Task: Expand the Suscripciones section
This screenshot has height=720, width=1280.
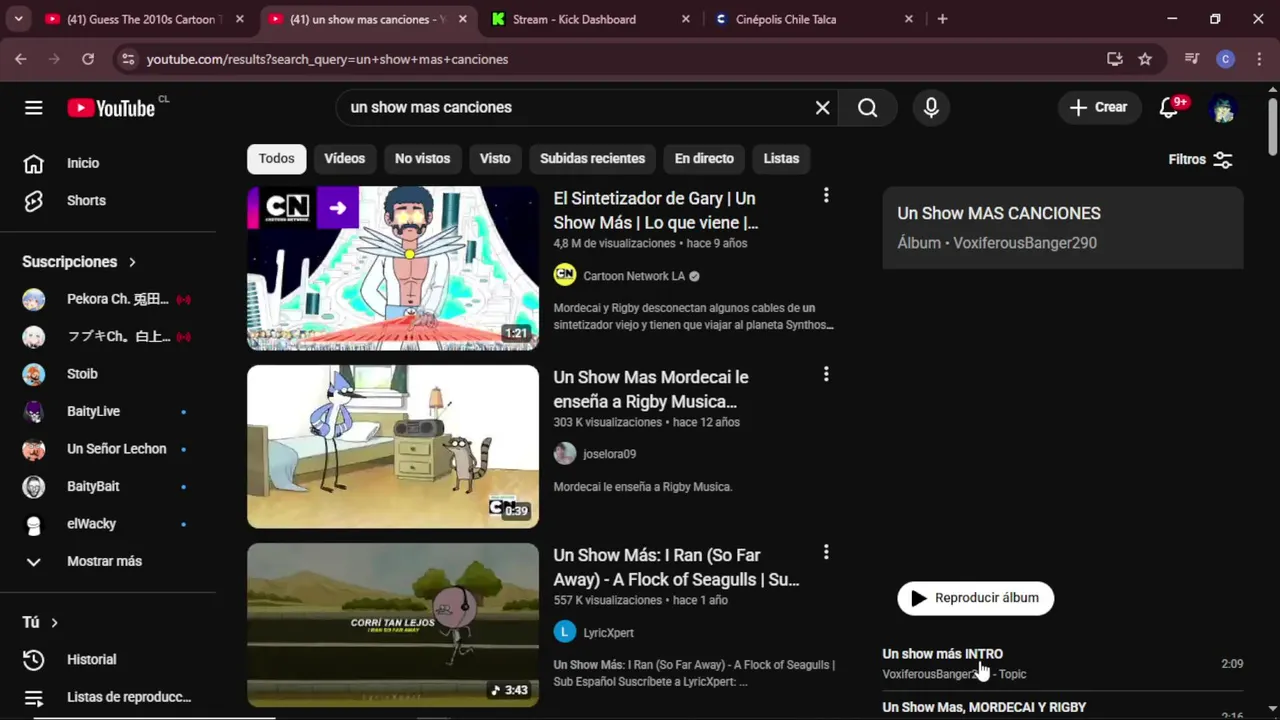Action: (79, 262)
